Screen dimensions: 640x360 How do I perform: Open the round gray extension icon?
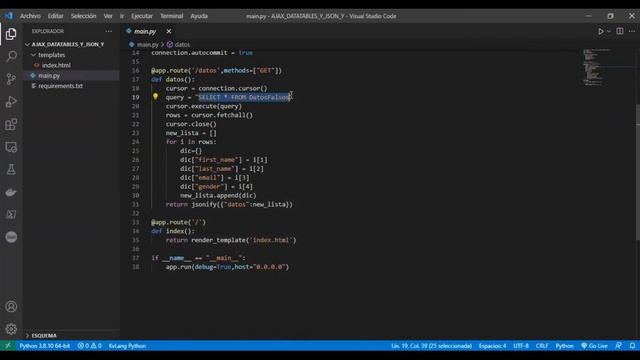11,237
